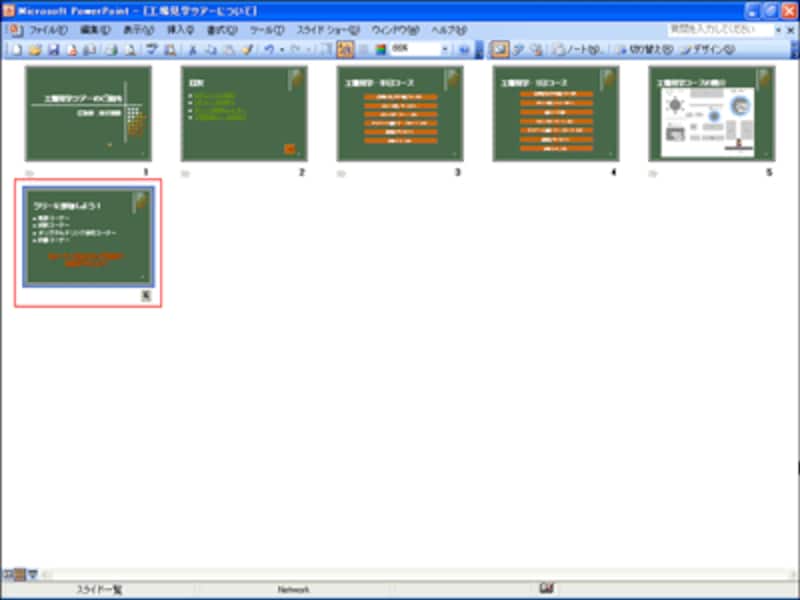Open the ウィンドウ (Window) menu
800x600 pixels.
click(x=395, y=30)
